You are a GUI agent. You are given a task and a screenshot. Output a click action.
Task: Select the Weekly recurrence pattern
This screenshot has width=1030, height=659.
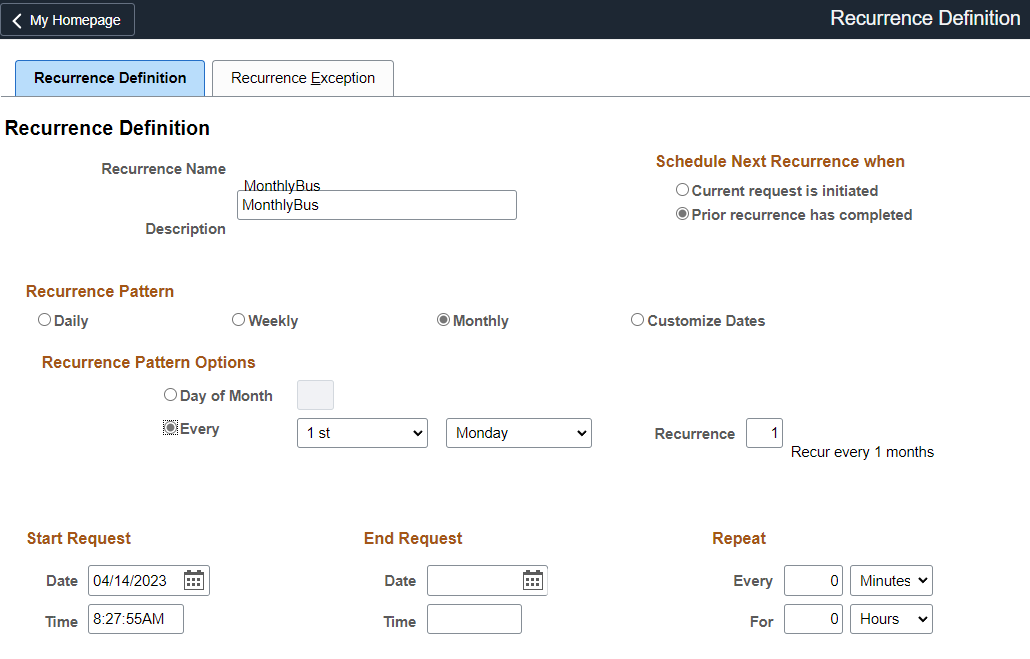(x=238, y=319)
